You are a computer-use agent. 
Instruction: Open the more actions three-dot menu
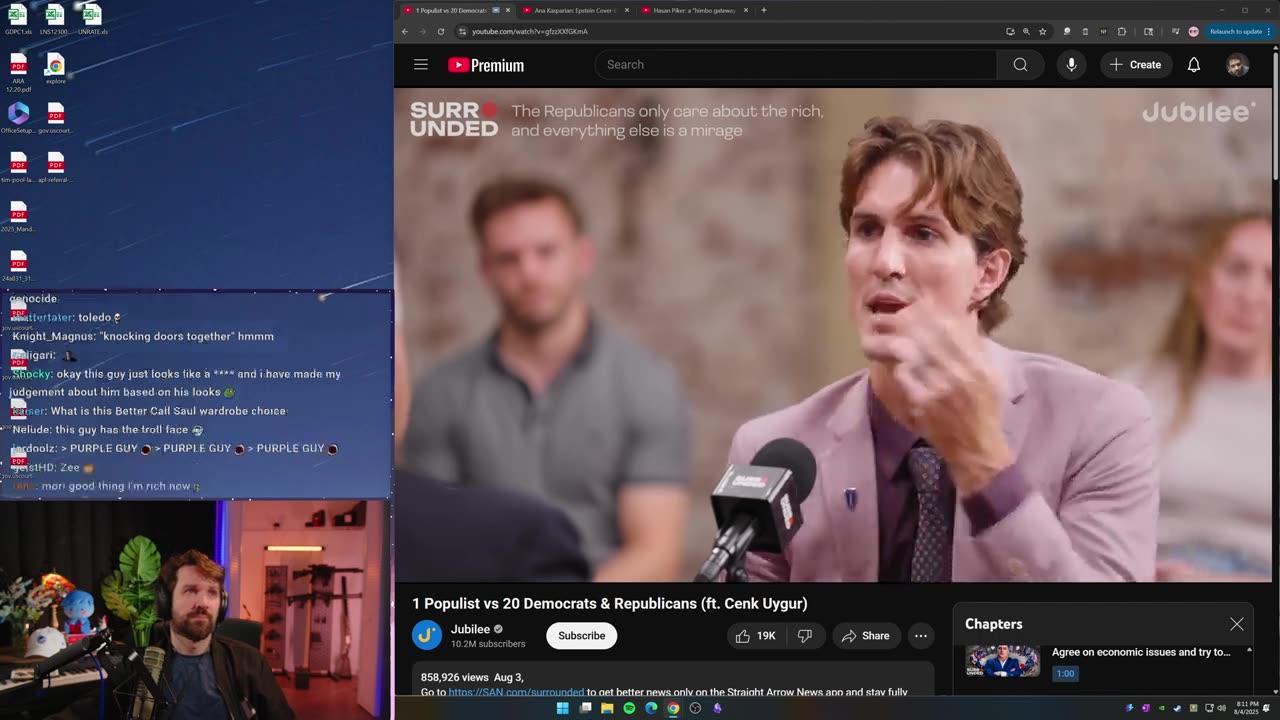click(920, 636)
